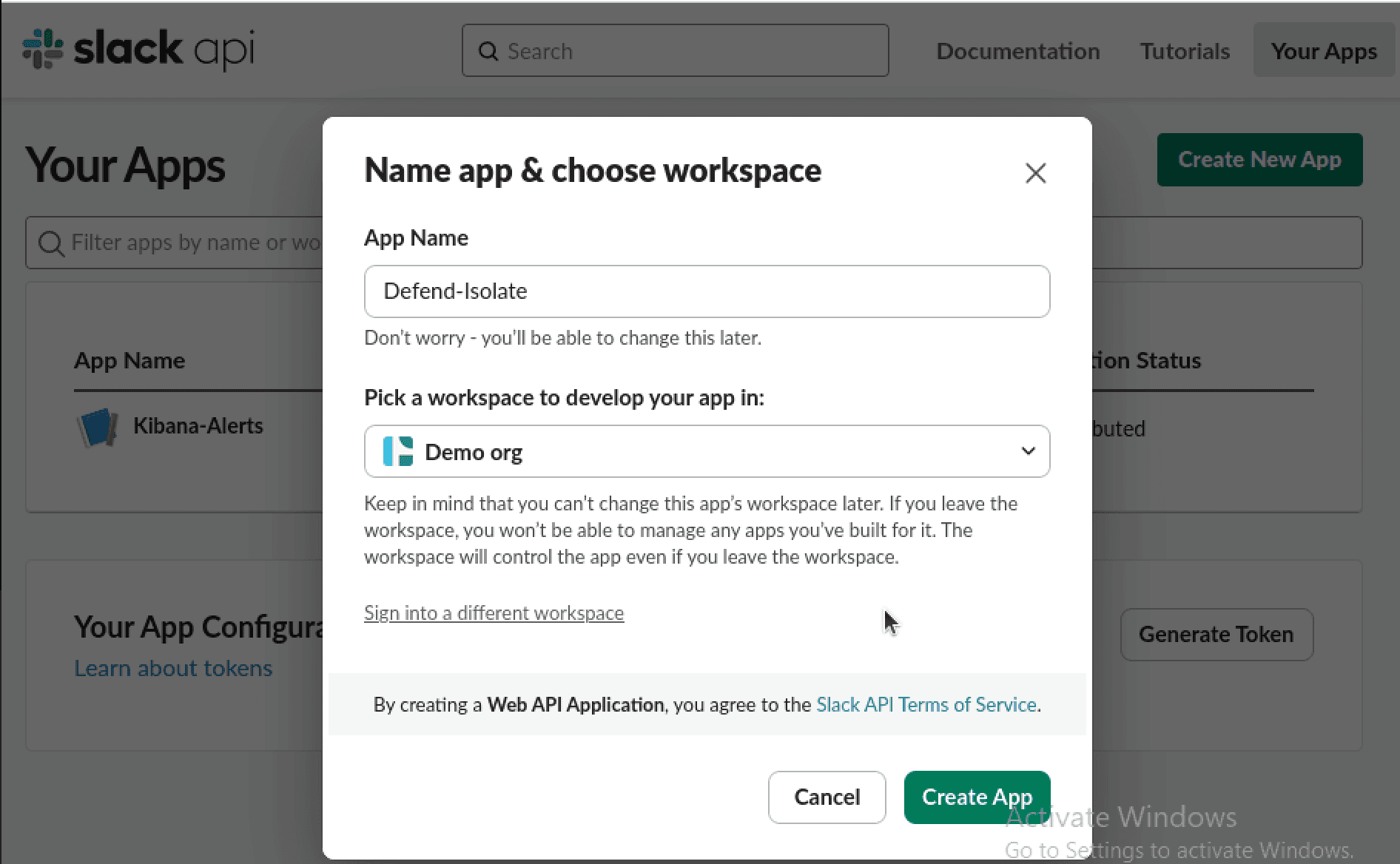Open the Tutorials menu item
This screenshot has width=1400, height=864.
point(1185,51)
